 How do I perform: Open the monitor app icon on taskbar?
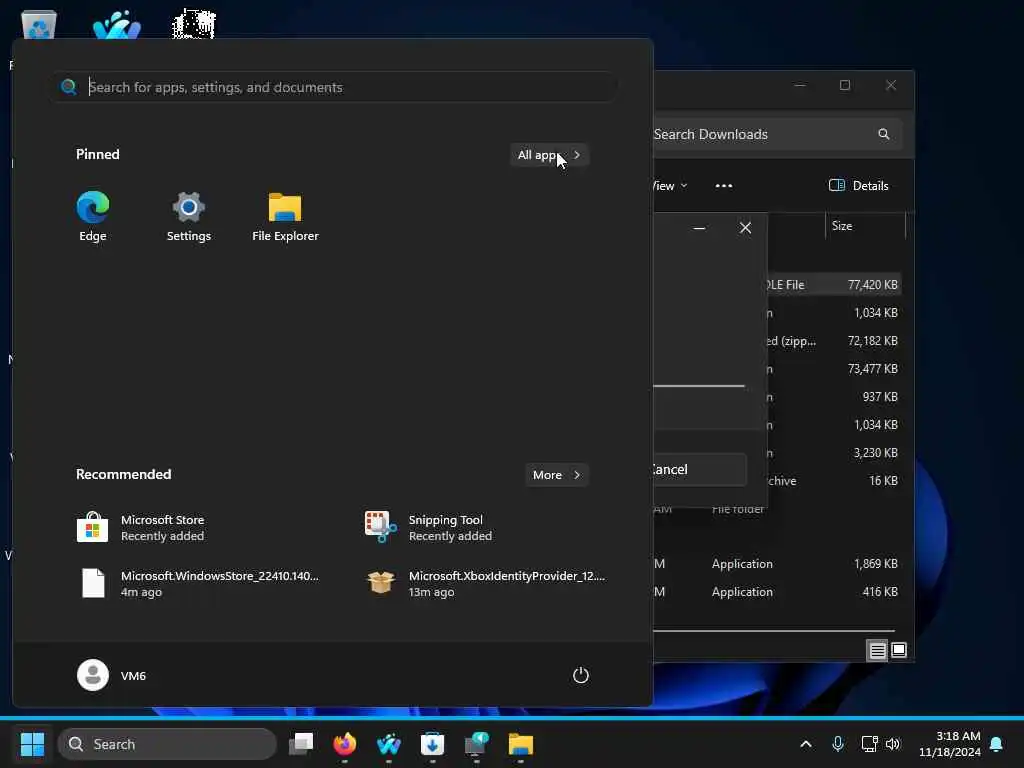[476, 744]
